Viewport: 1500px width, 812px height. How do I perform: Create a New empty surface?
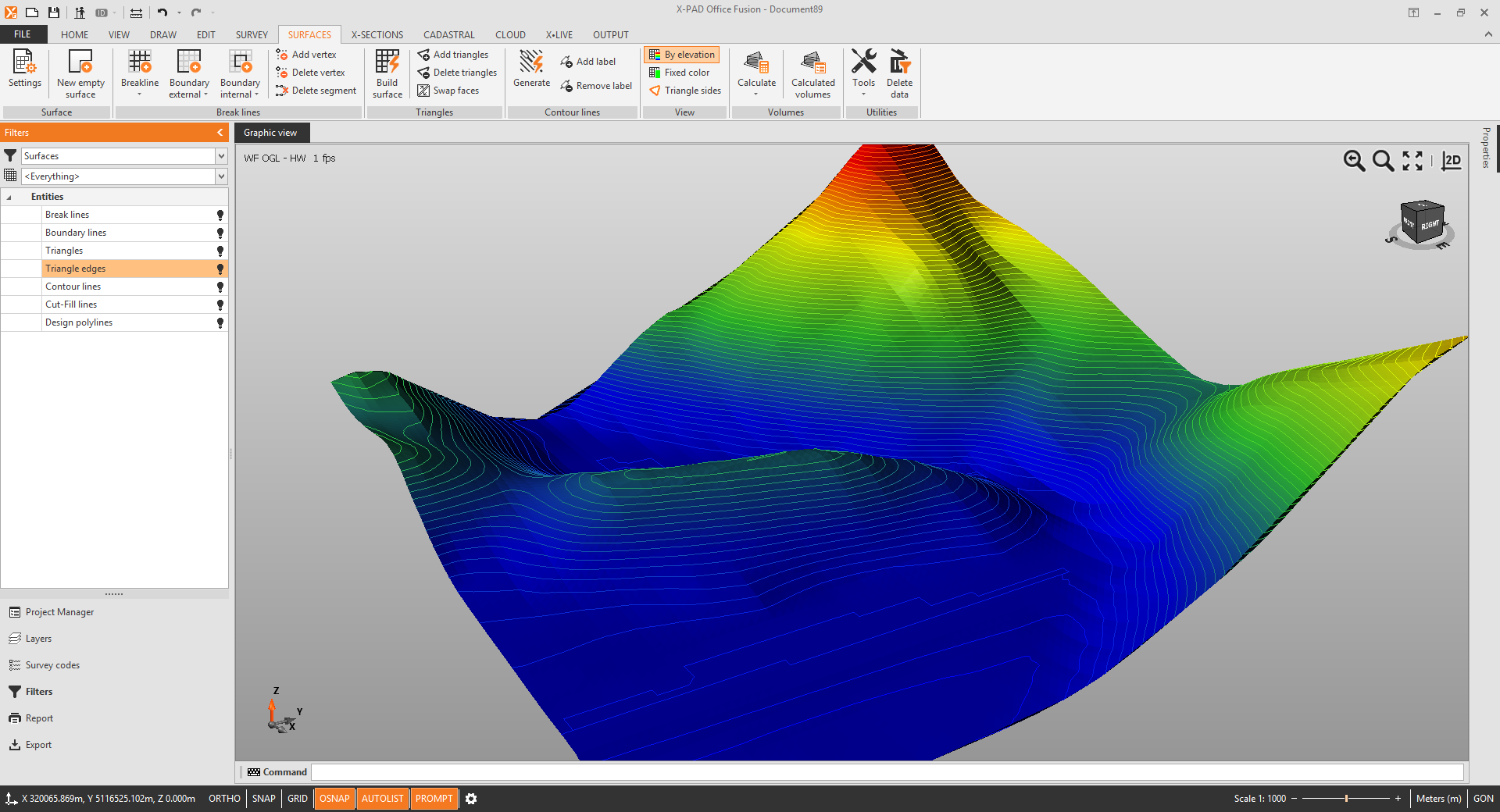pyautogui.click(x=80, y=62)
